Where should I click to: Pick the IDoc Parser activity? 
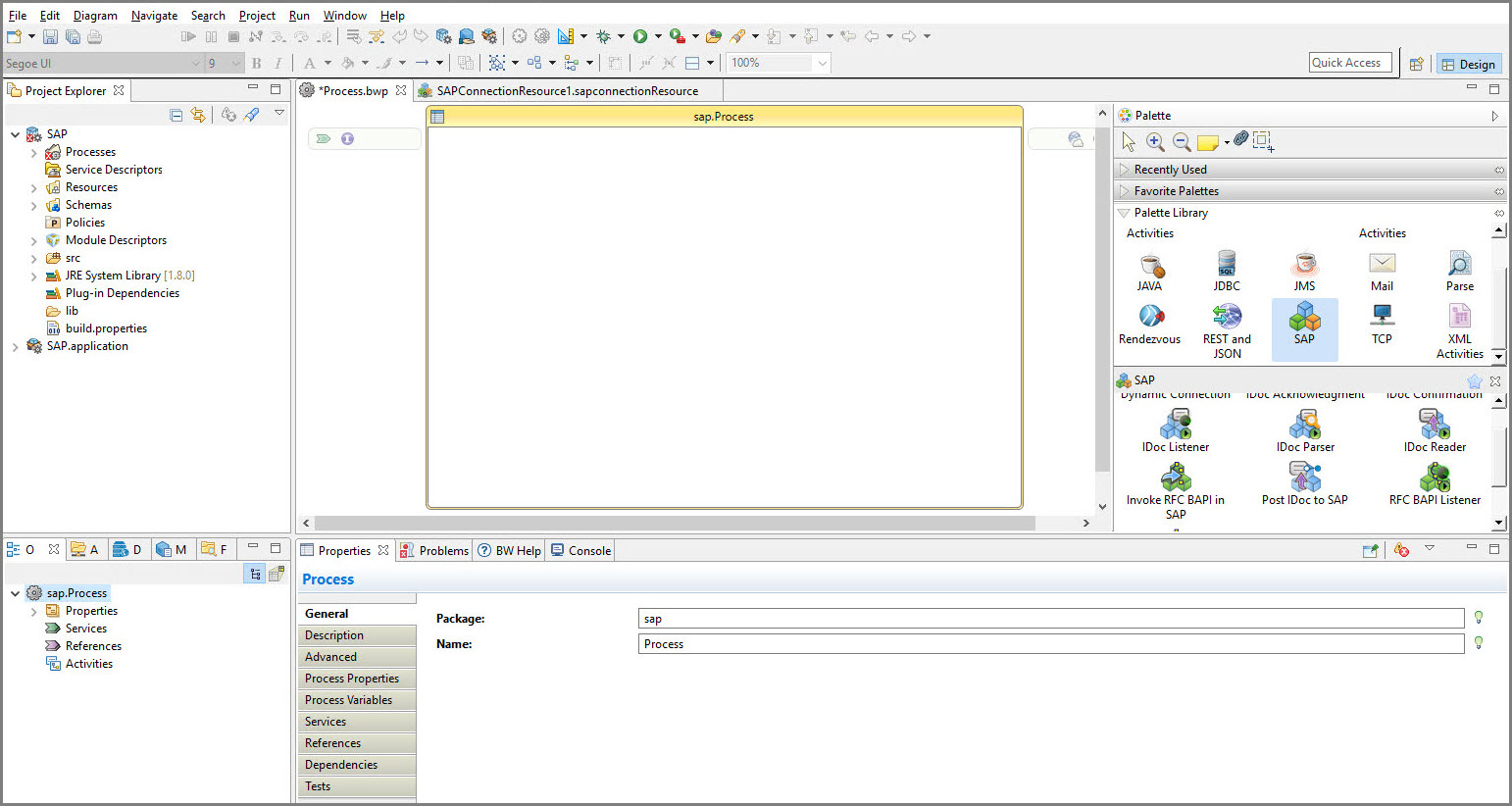pos(1305,432)
